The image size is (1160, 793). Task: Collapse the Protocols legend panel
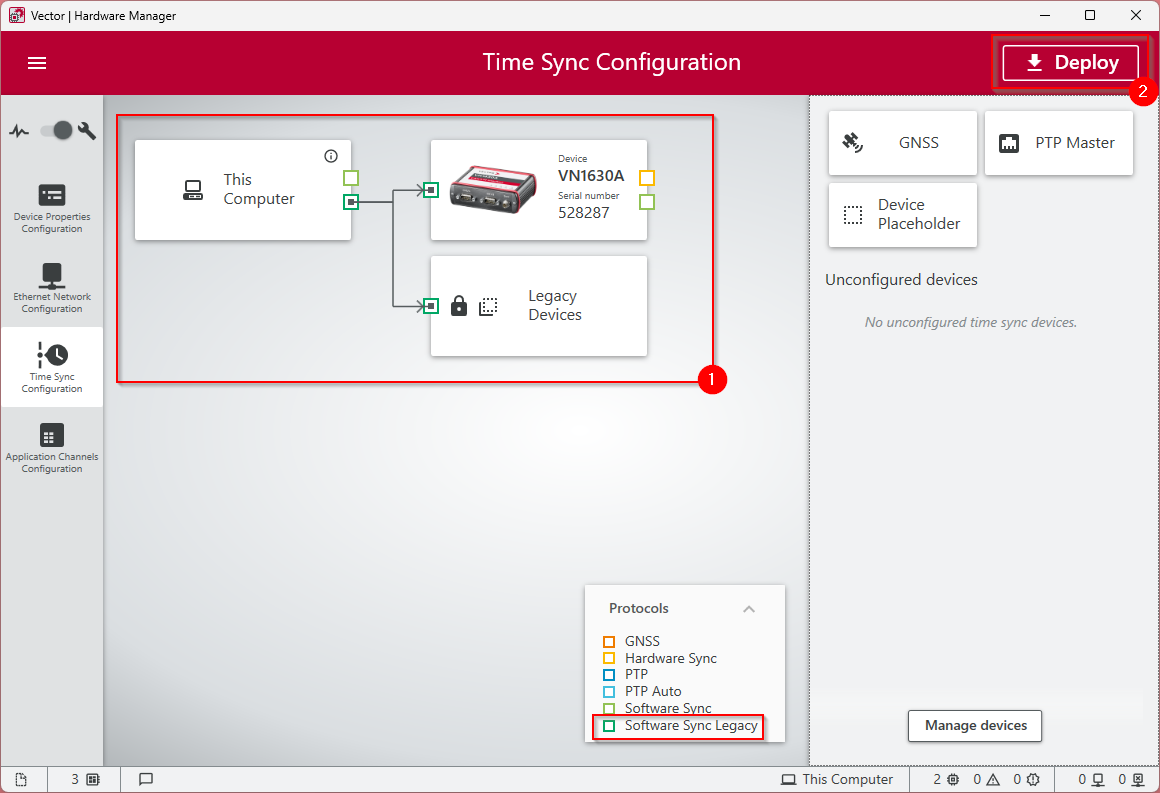(x=749, y=609)
